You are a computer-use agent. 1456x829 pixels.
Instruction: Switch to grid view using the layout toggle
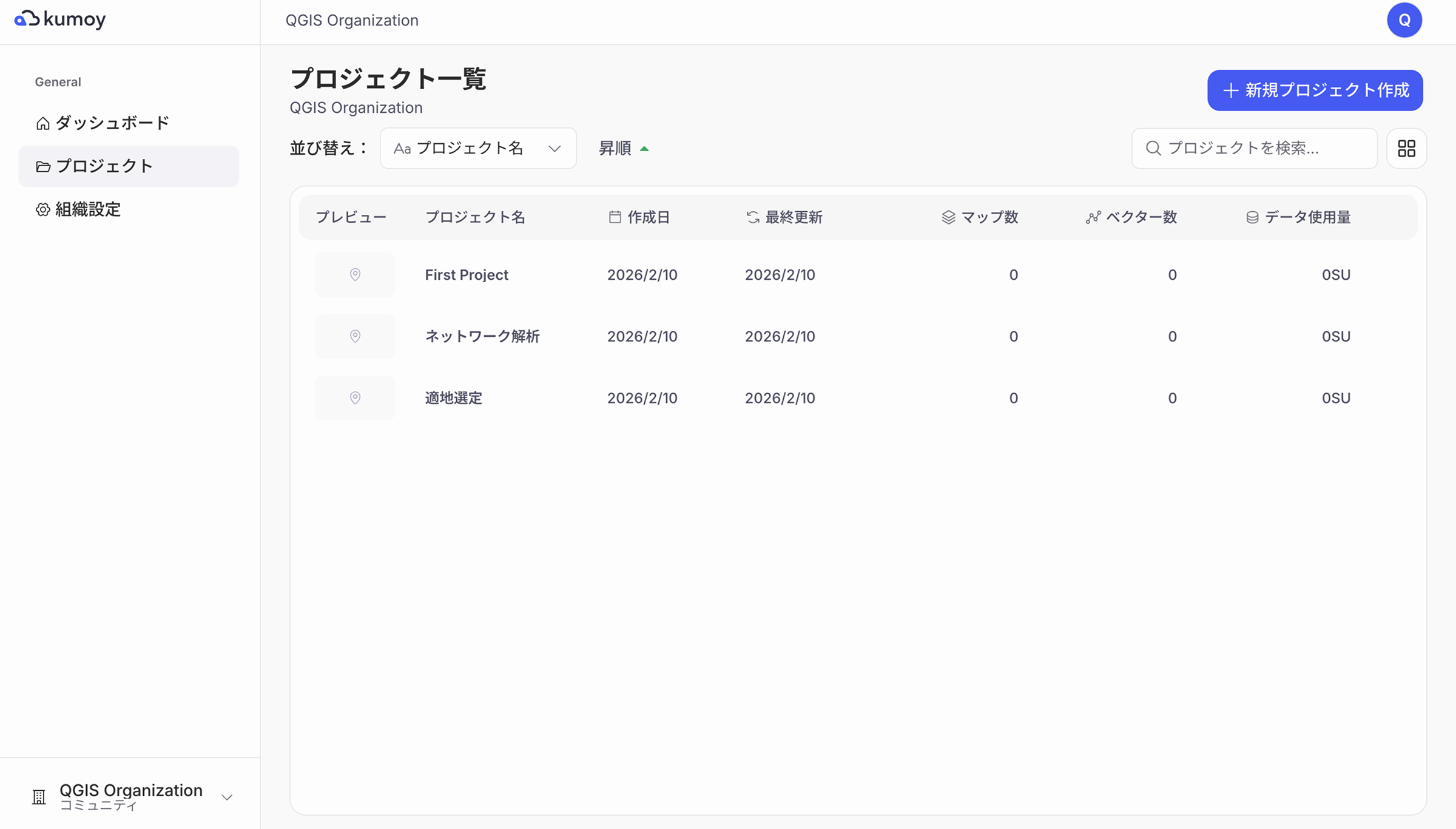click(1406, 148)
